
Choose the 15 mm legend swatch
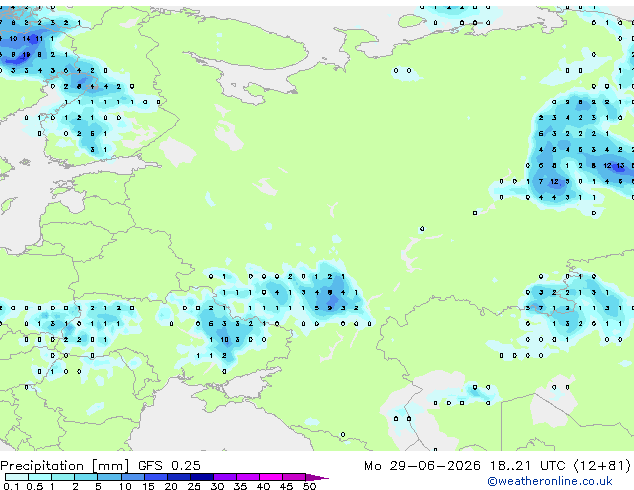[156, 477]
